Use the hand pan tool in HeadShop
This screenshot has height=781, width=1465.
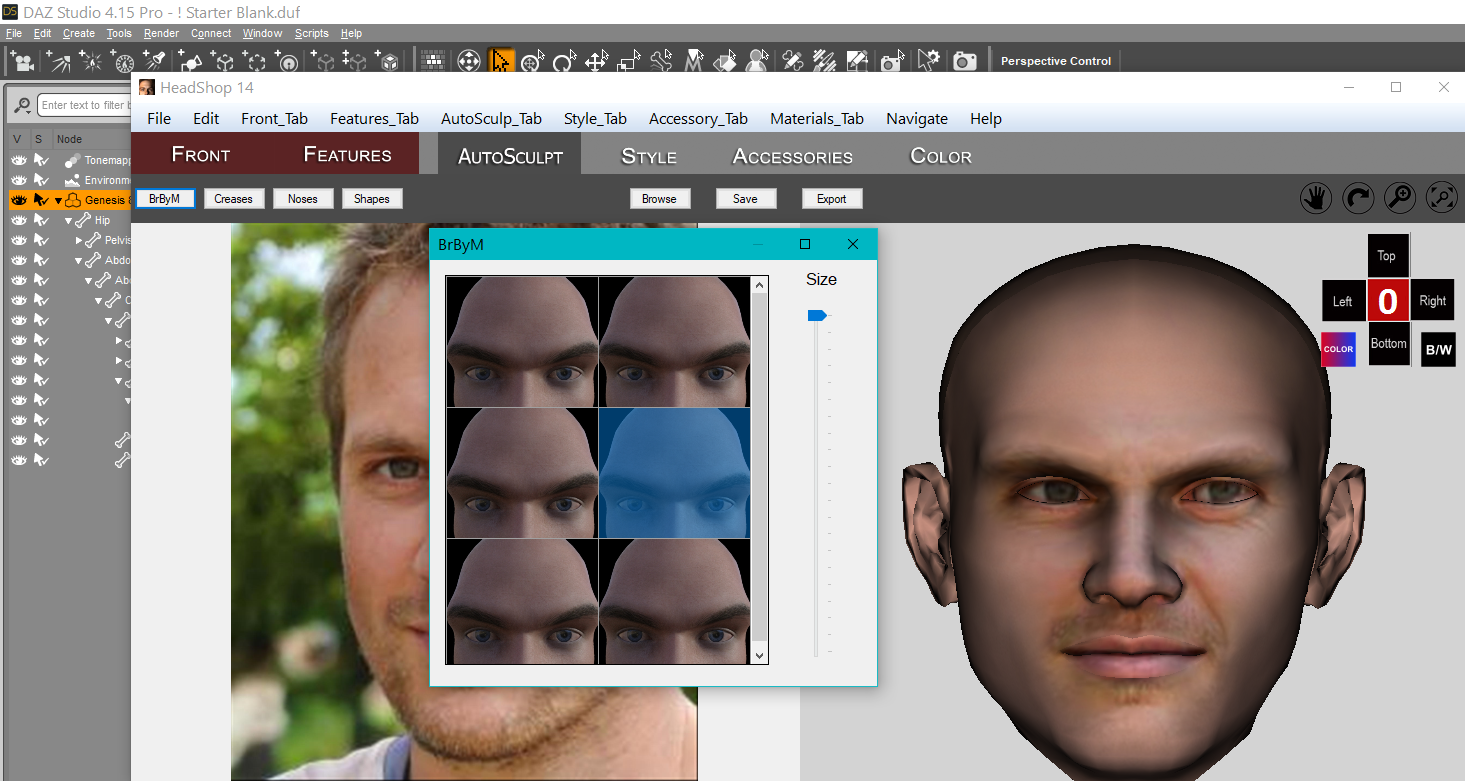[1315, 198]
